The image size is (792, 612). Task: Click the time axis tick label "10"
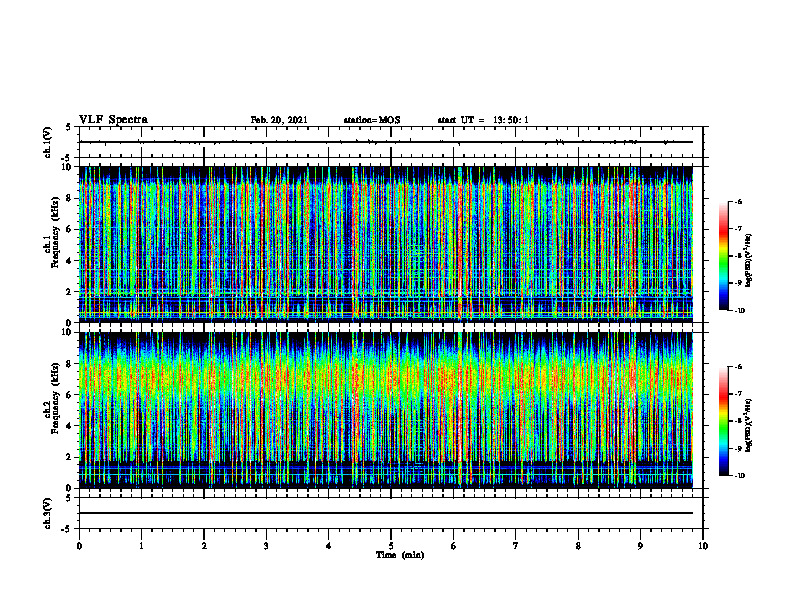click(703, 546)
